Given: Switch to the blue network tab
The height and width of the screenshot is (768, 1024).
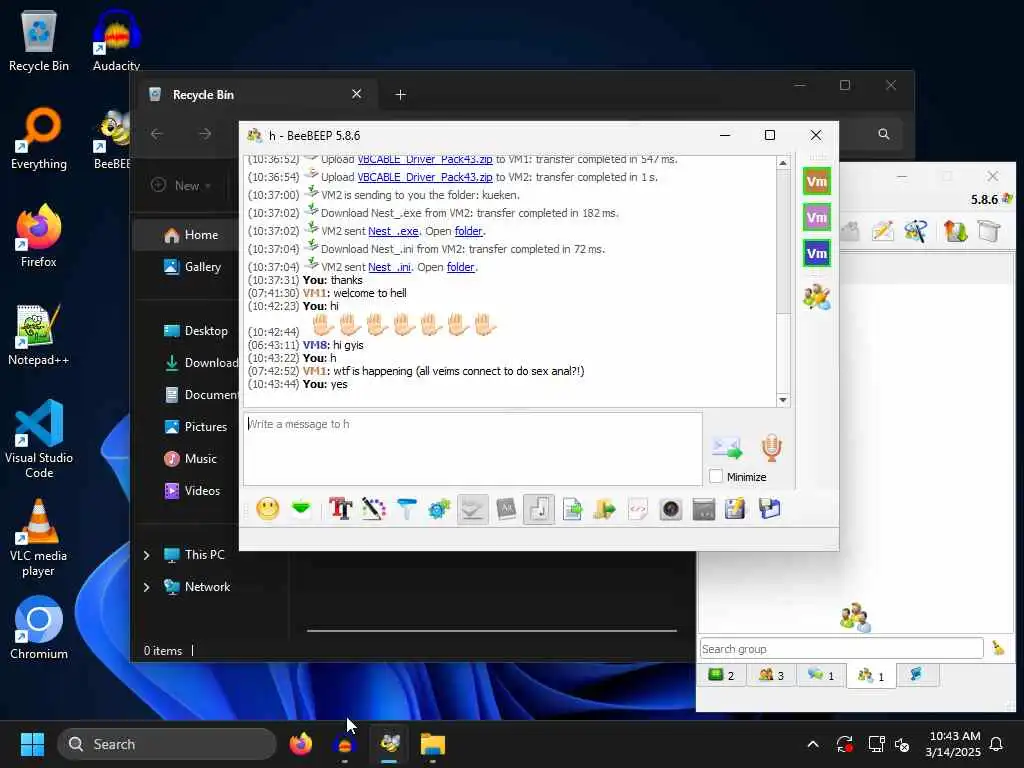Looking at the screenshot, I should pyautogui.click(x=917, y=675).
